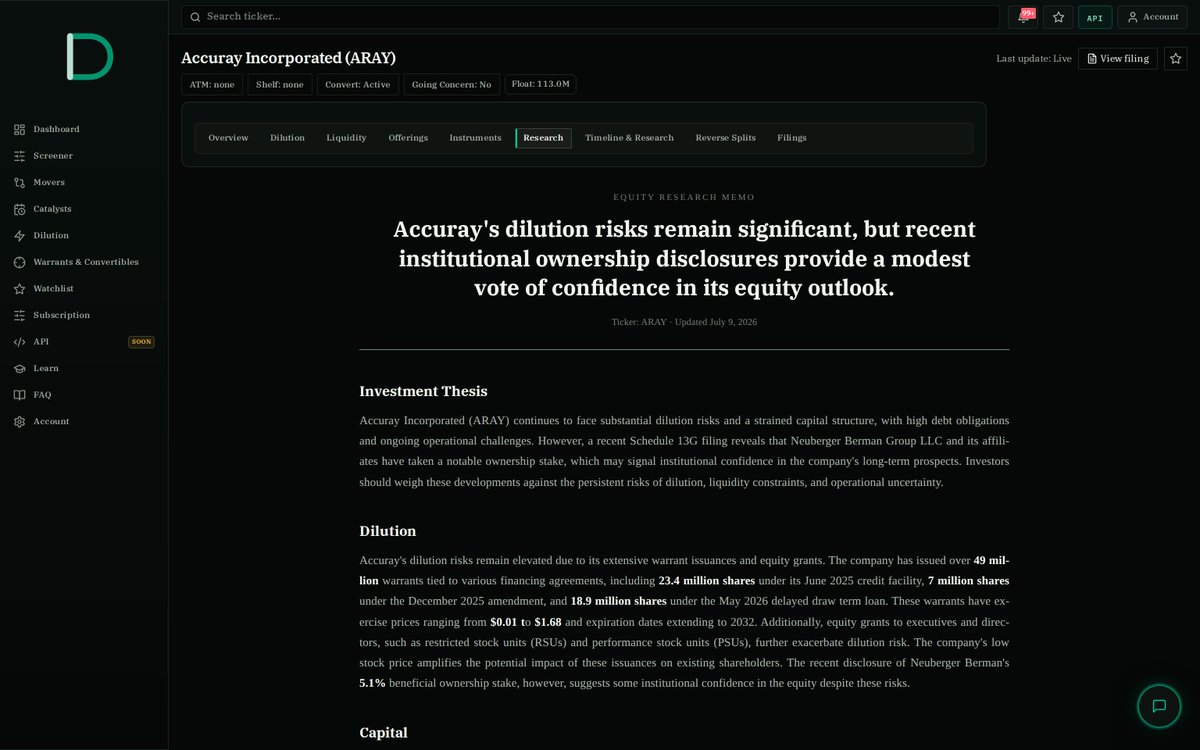
Task: Click the Float: 113.0M badge
Action: 540,84
